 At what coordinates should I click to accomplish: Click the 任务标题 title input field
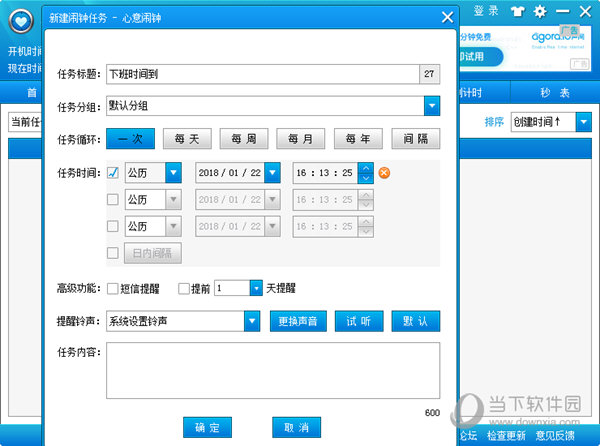point(263,74)
